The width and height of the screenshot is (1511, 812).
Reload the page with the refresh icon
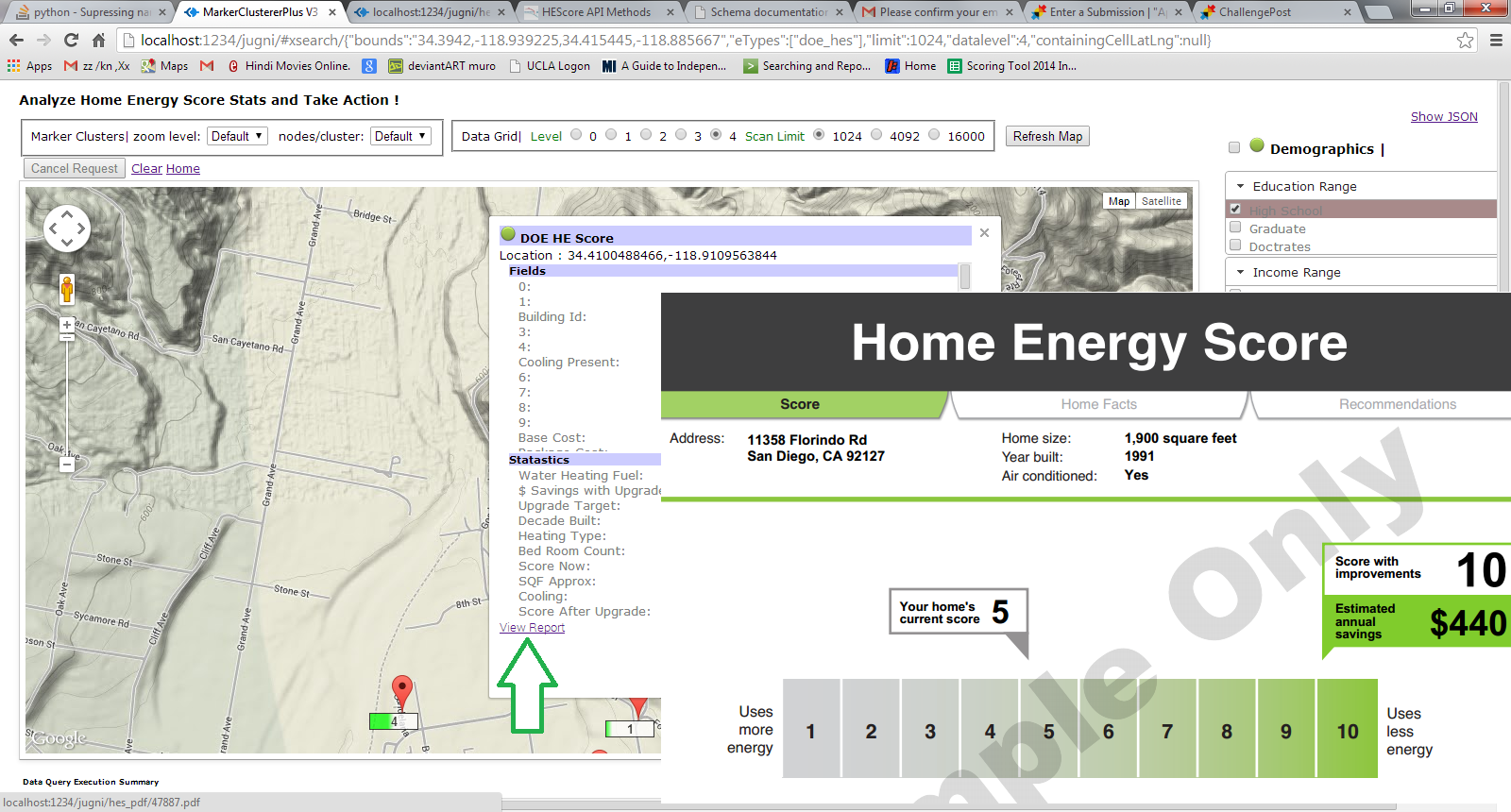71,40
